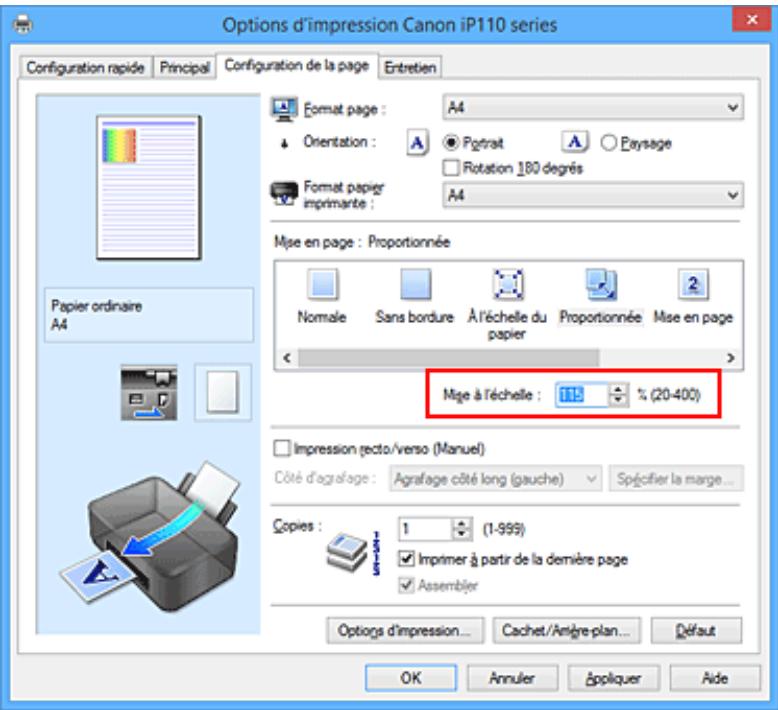This screenshot has width=778, height=710.
Task: Pick the Proportionnée layout icon
Action: (601, 284)
